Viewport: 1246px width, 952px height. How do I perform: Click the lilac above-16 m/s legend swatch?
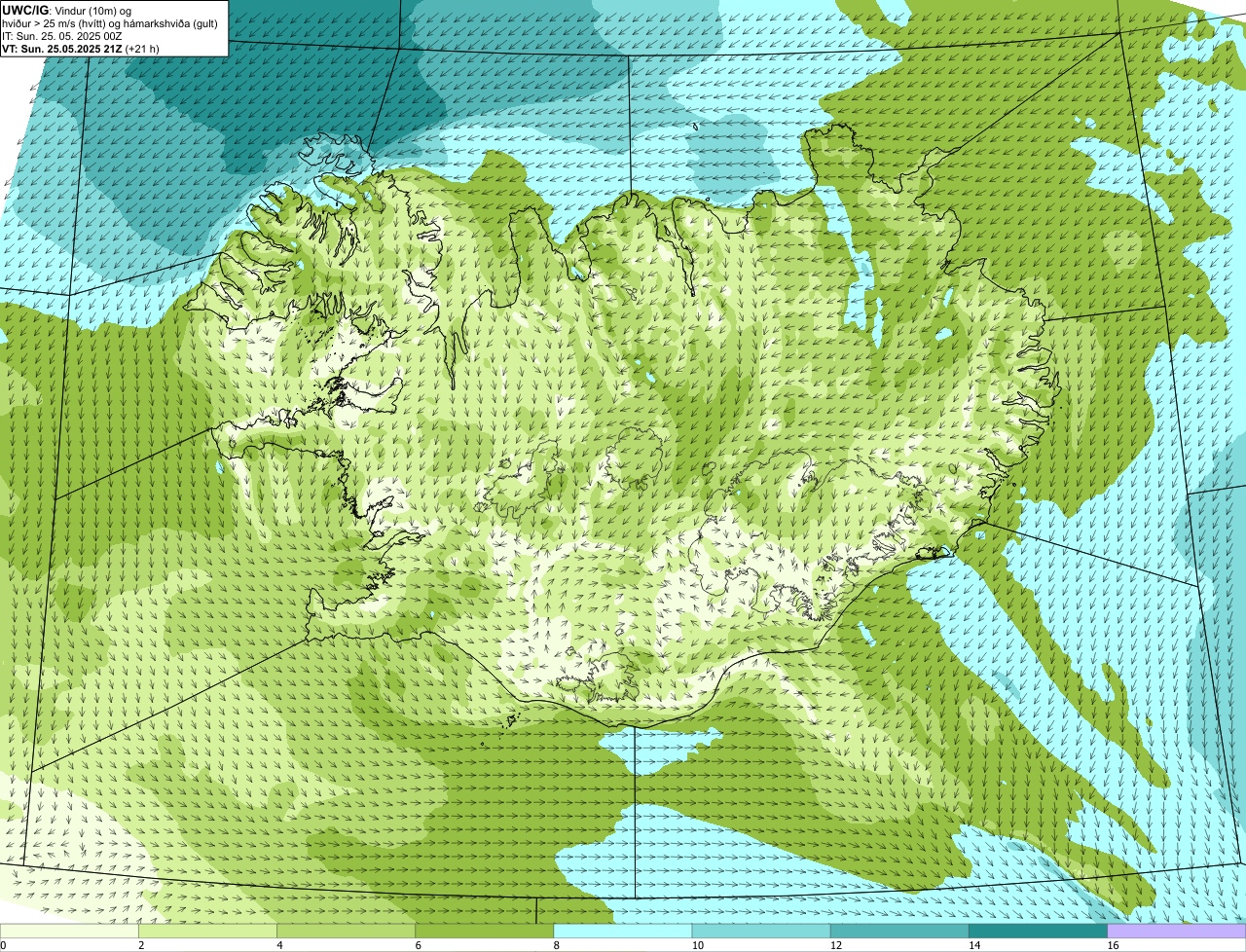[x=1177, y=931]
